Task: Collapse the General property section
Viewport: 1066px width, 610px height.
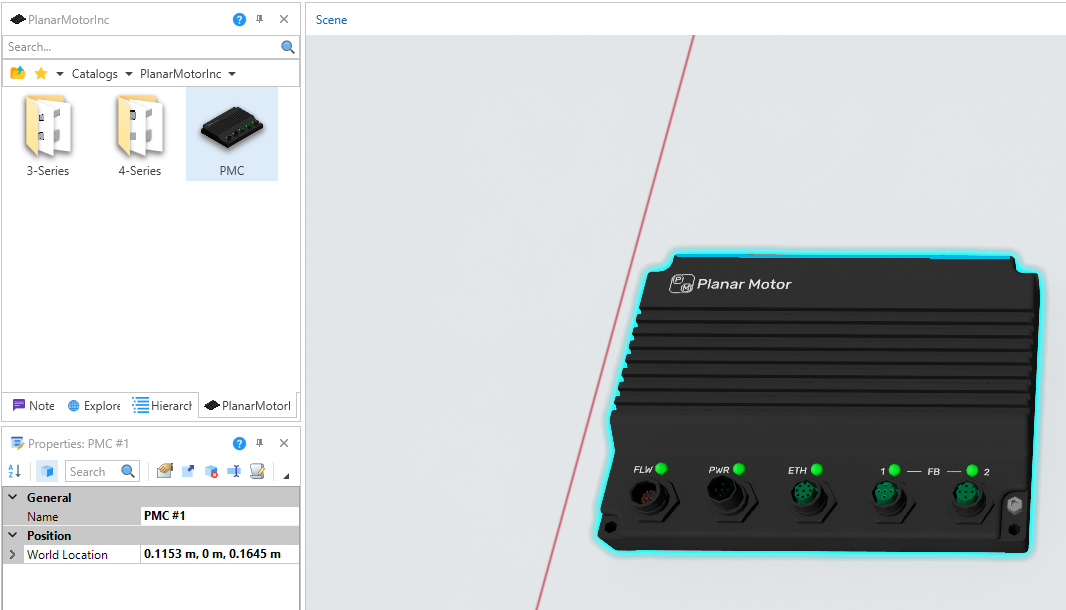Action: 12,497
